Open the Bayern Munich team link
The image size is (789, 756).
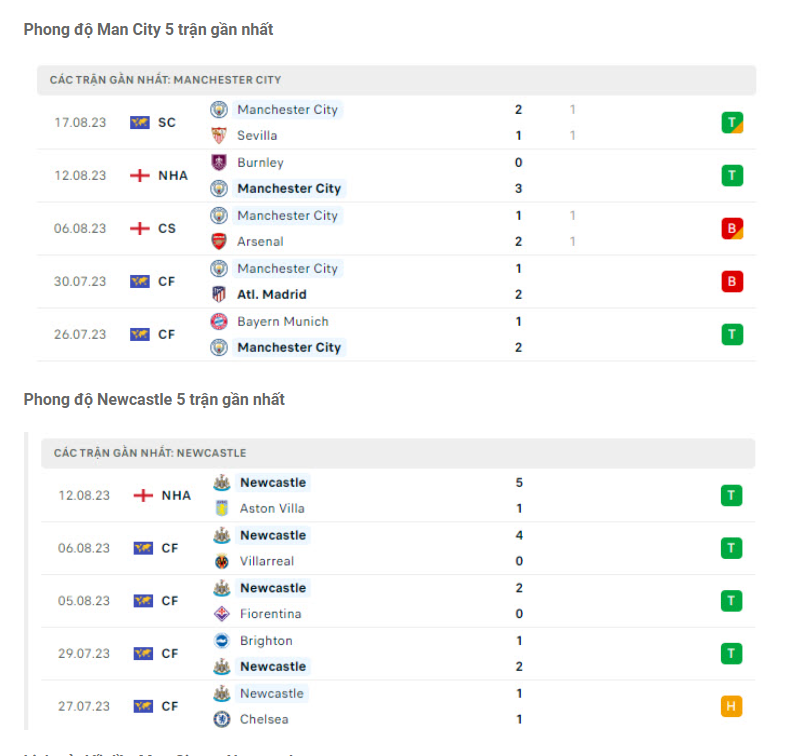pos(283,322)
